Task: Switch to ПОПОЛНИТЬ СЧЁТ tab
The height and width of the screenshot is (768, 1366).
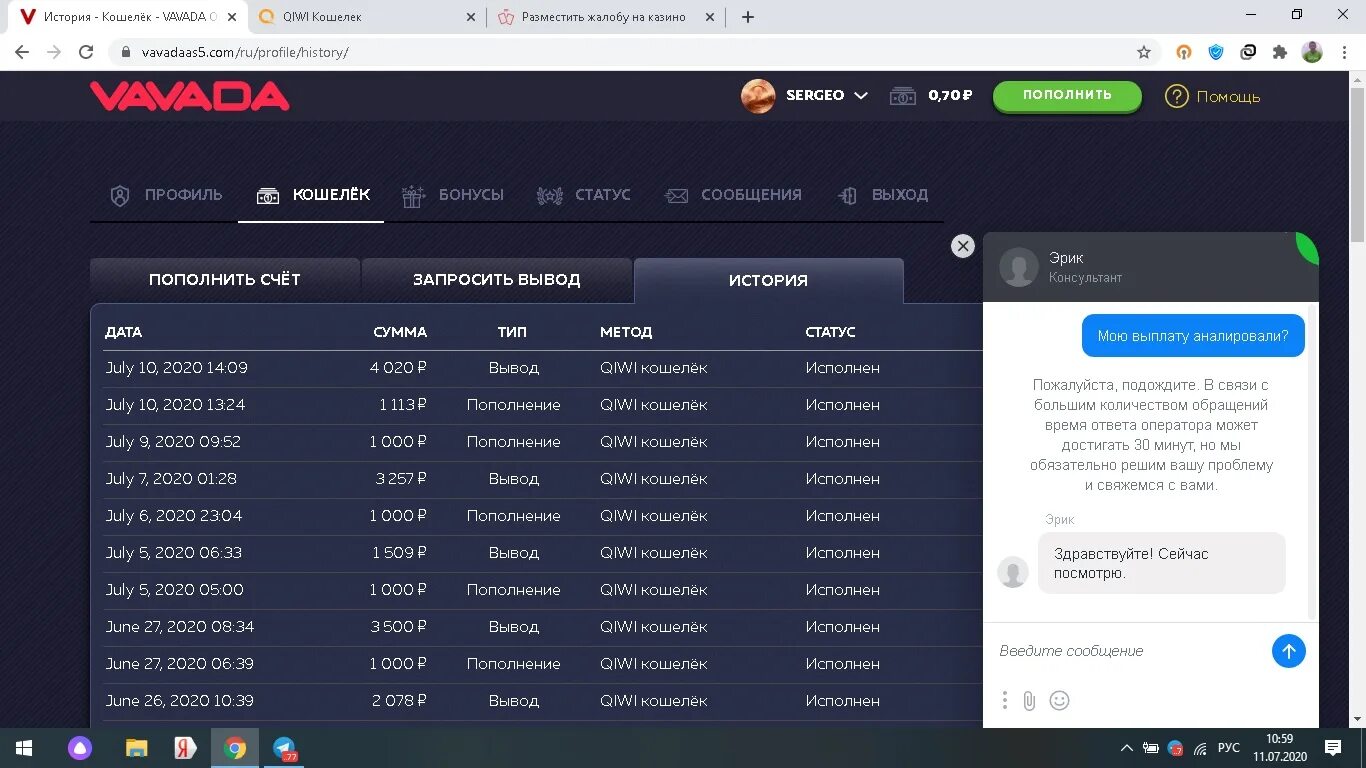Action: coord(225,280)
